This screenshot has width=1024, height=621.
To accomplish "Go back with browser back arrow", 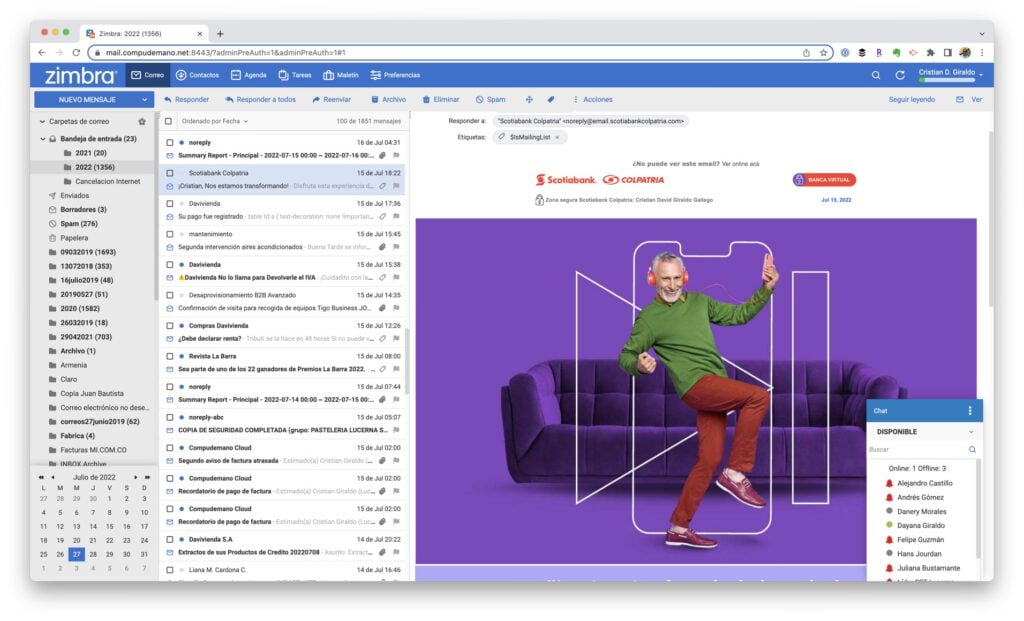I will pos(42,52).
